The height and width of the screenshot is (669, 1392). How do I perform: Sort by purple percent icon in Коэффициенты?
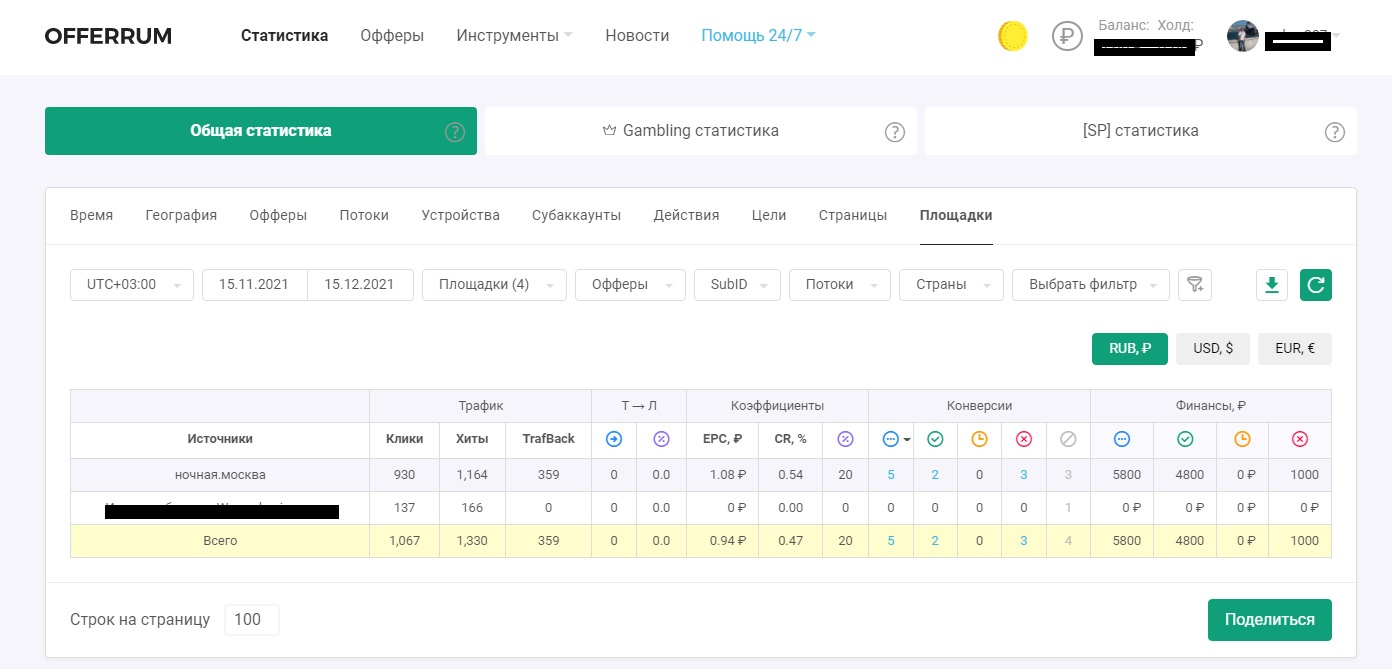point(845,439)
